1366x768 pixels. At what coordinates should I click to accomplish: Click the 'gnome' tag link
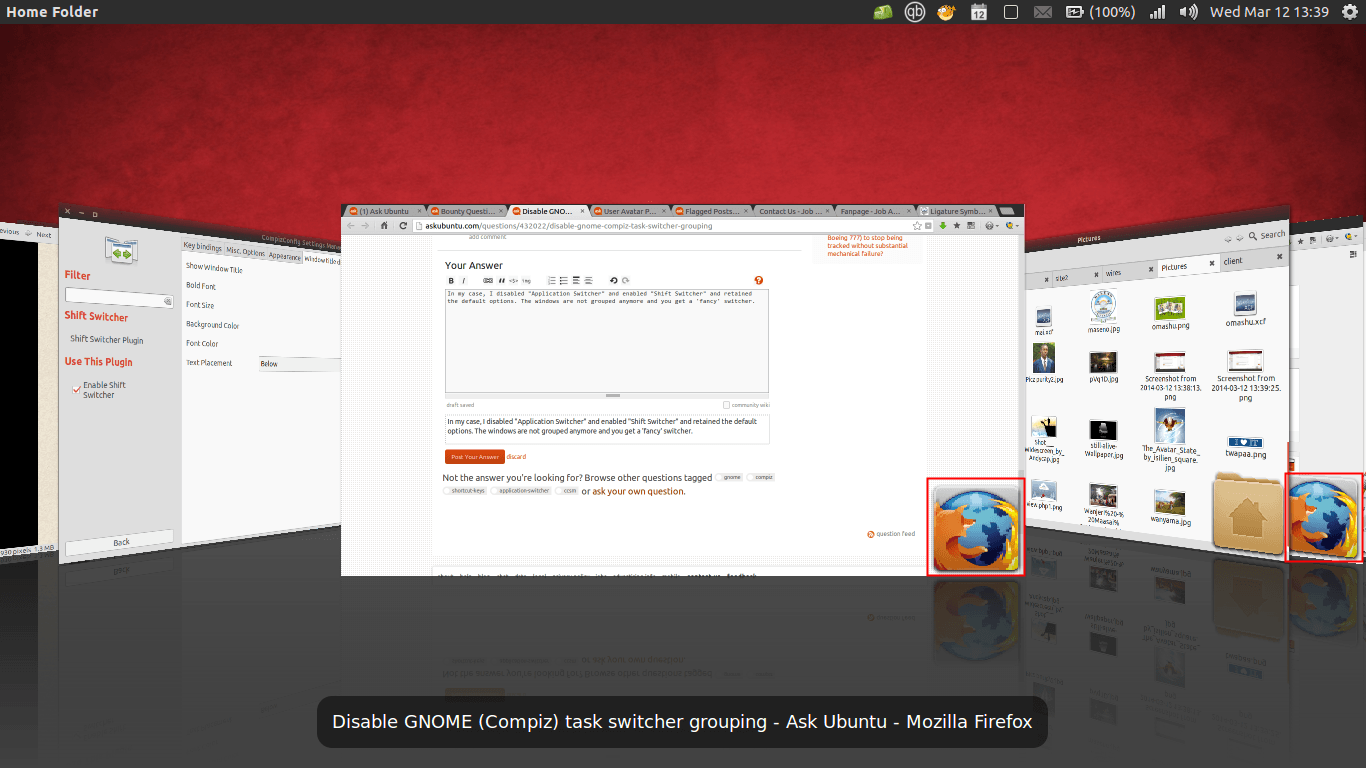[729, 477]
